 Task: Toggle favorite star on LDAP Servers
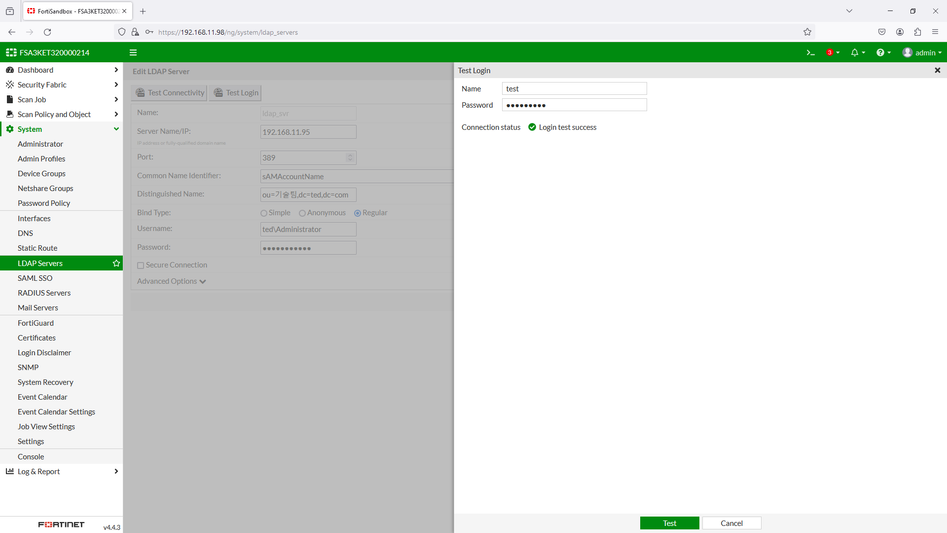(x=116, y=263)
